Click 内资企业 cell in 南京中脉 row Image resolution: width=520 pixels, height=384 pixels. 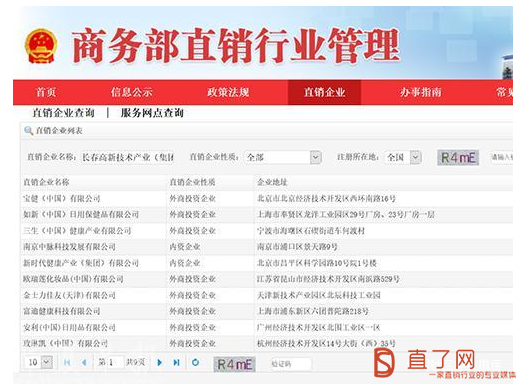click(185, 247)
